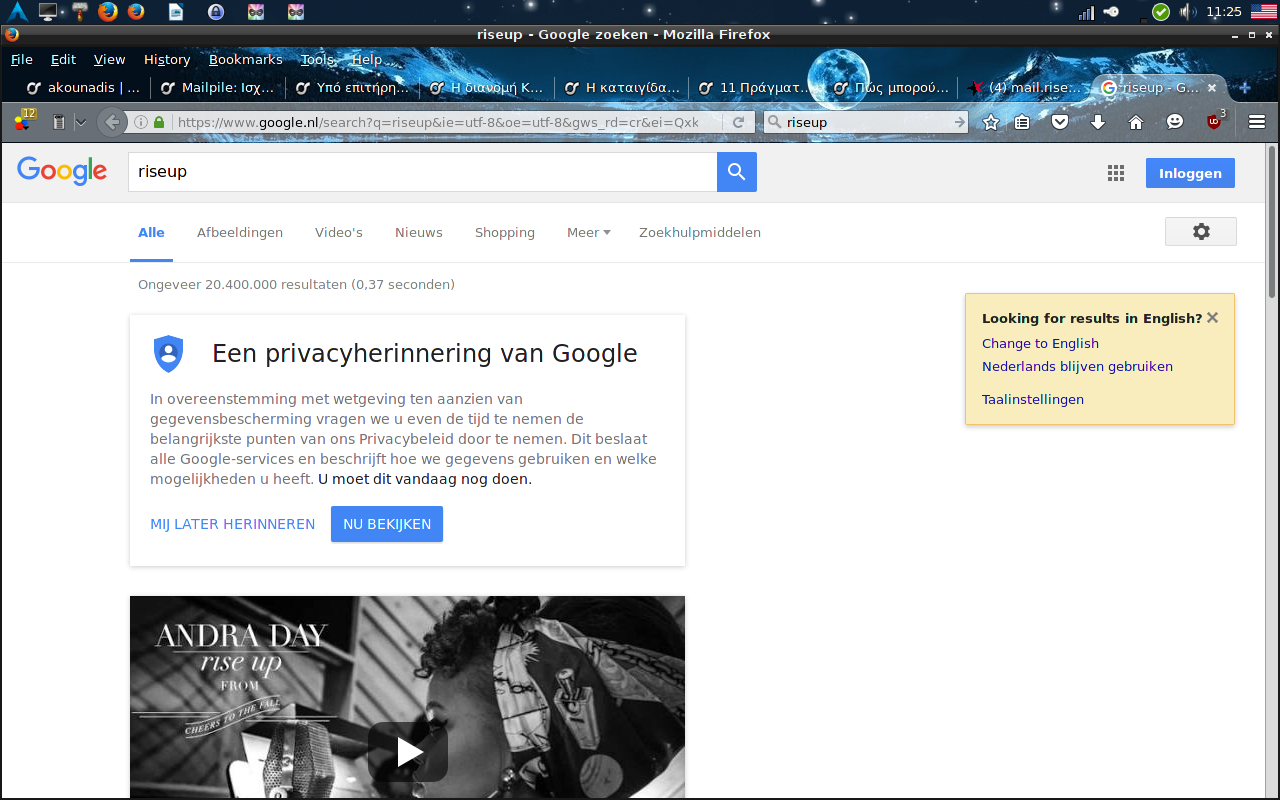The height and width of the screenshot is (800, 1280).
Task: Open the History menu
Action: (x=167, y=59)
